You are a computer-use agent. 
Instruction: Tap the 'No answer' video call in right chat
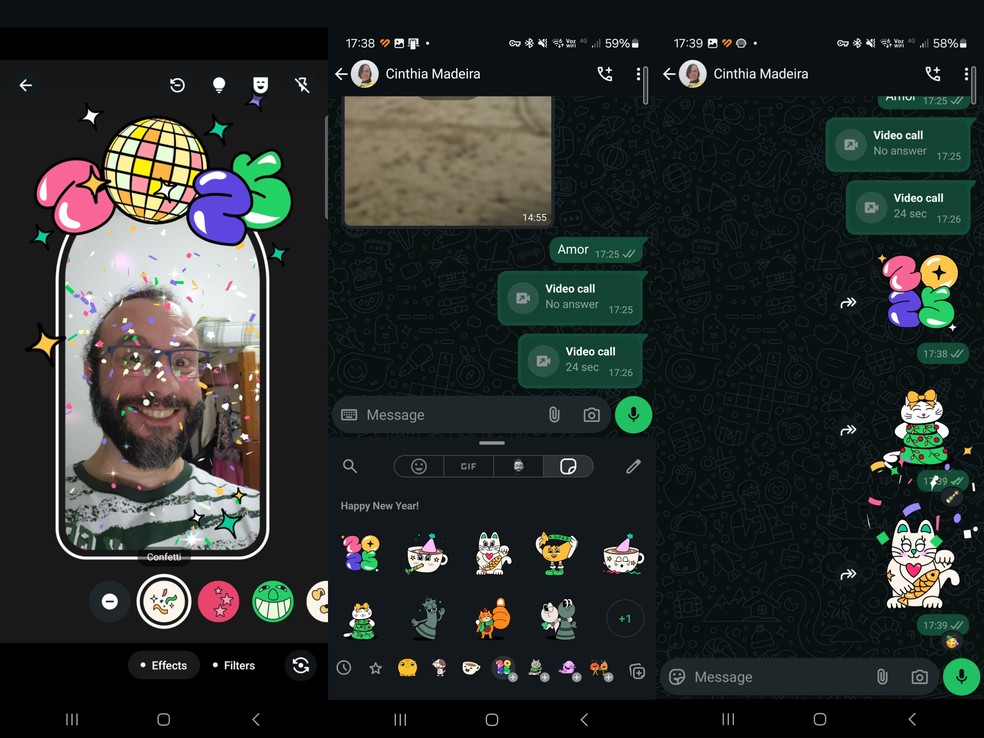[x=898, y=144]
